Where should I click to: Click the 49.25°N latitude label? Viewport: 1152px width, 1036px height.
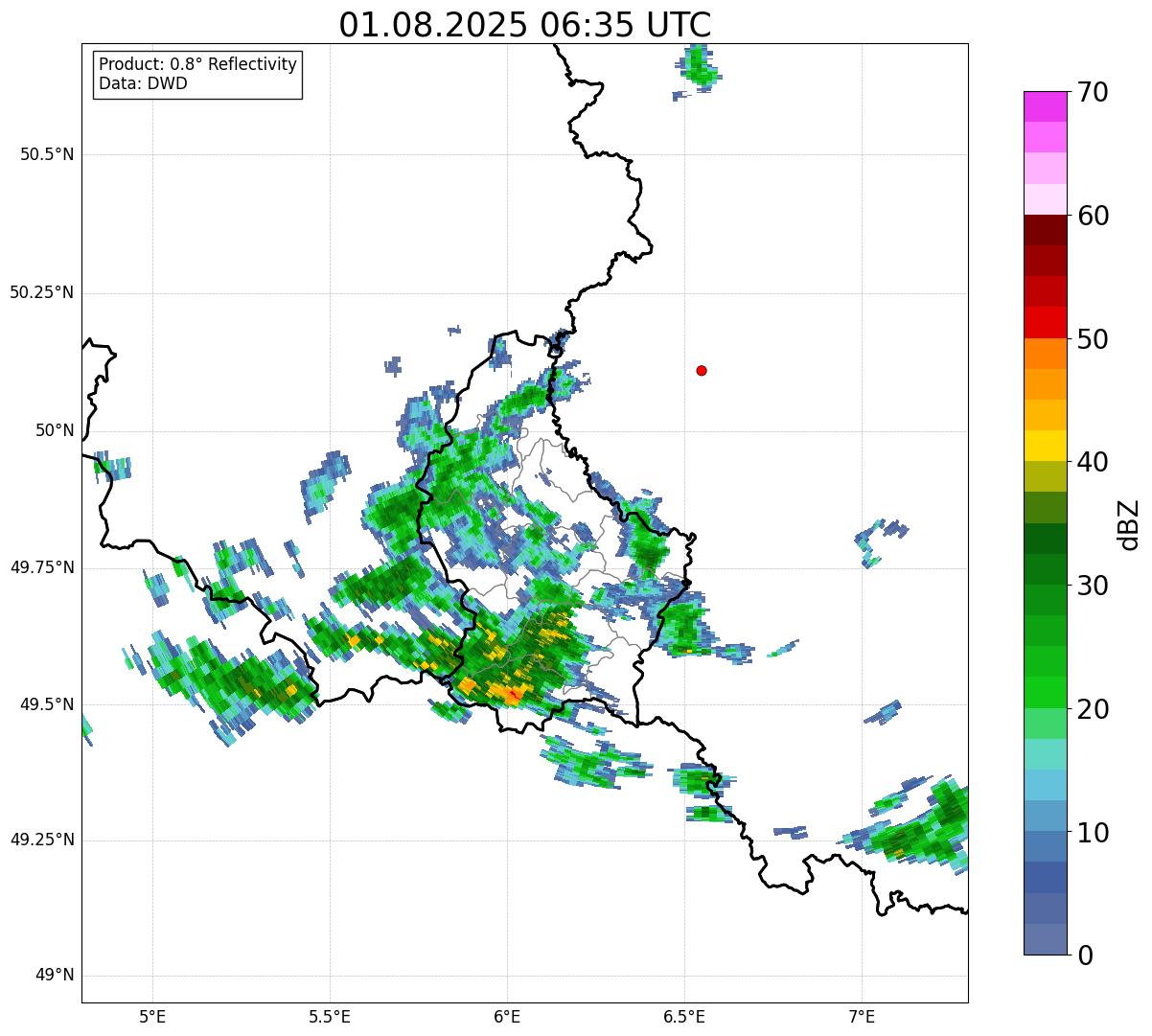[x=42, y=840]
